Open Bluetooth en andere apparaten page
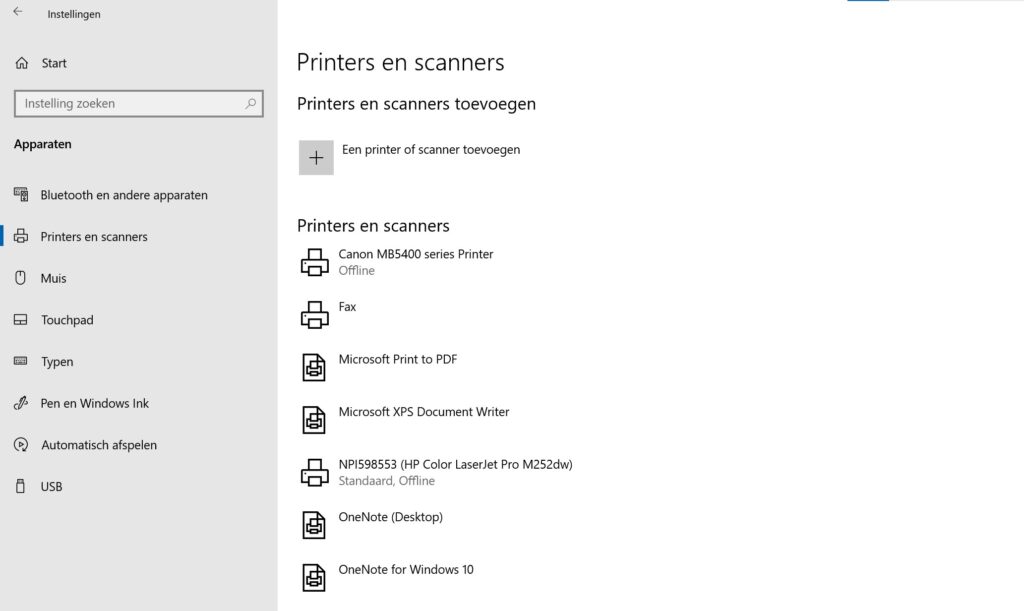 click(x=124, y=195)
